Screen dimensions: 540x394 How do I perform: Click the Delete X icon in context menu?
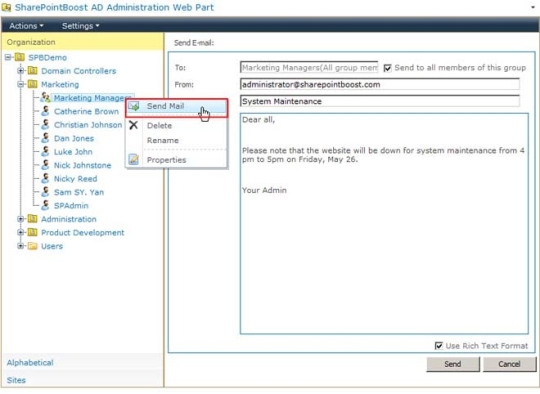coord(134,125)
